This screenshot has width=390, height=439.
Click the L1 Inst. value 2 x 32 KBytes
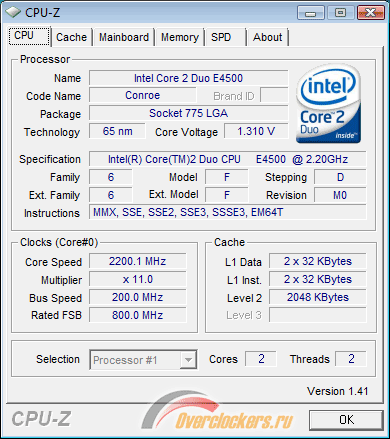[x=318, y=279]
